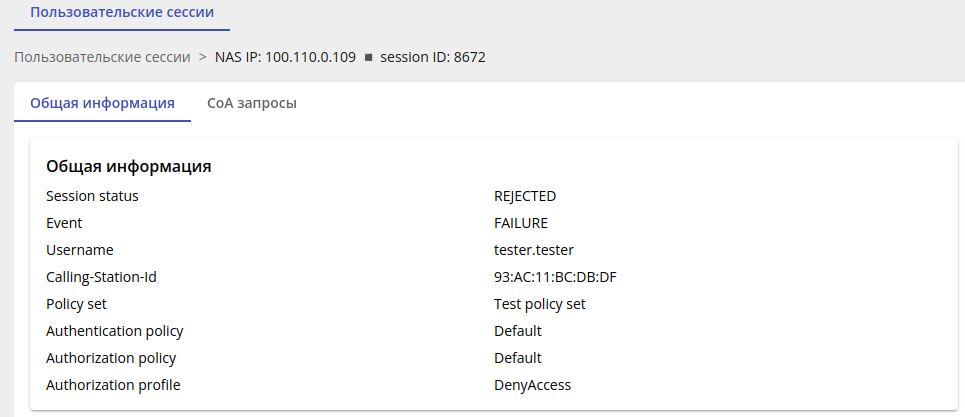Open the Test policy set value
This screenshot has height=417, width=965.
point(540,304)
